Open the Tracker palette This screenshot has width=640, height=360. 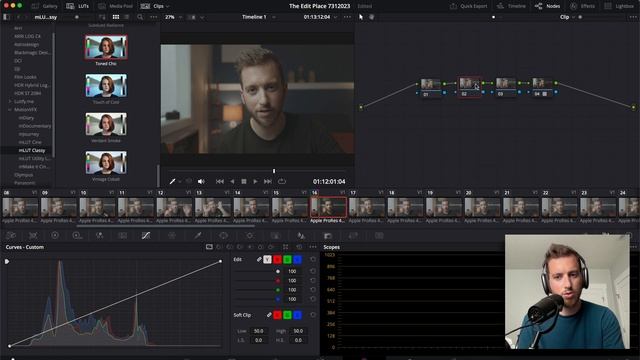pos(249,236)
